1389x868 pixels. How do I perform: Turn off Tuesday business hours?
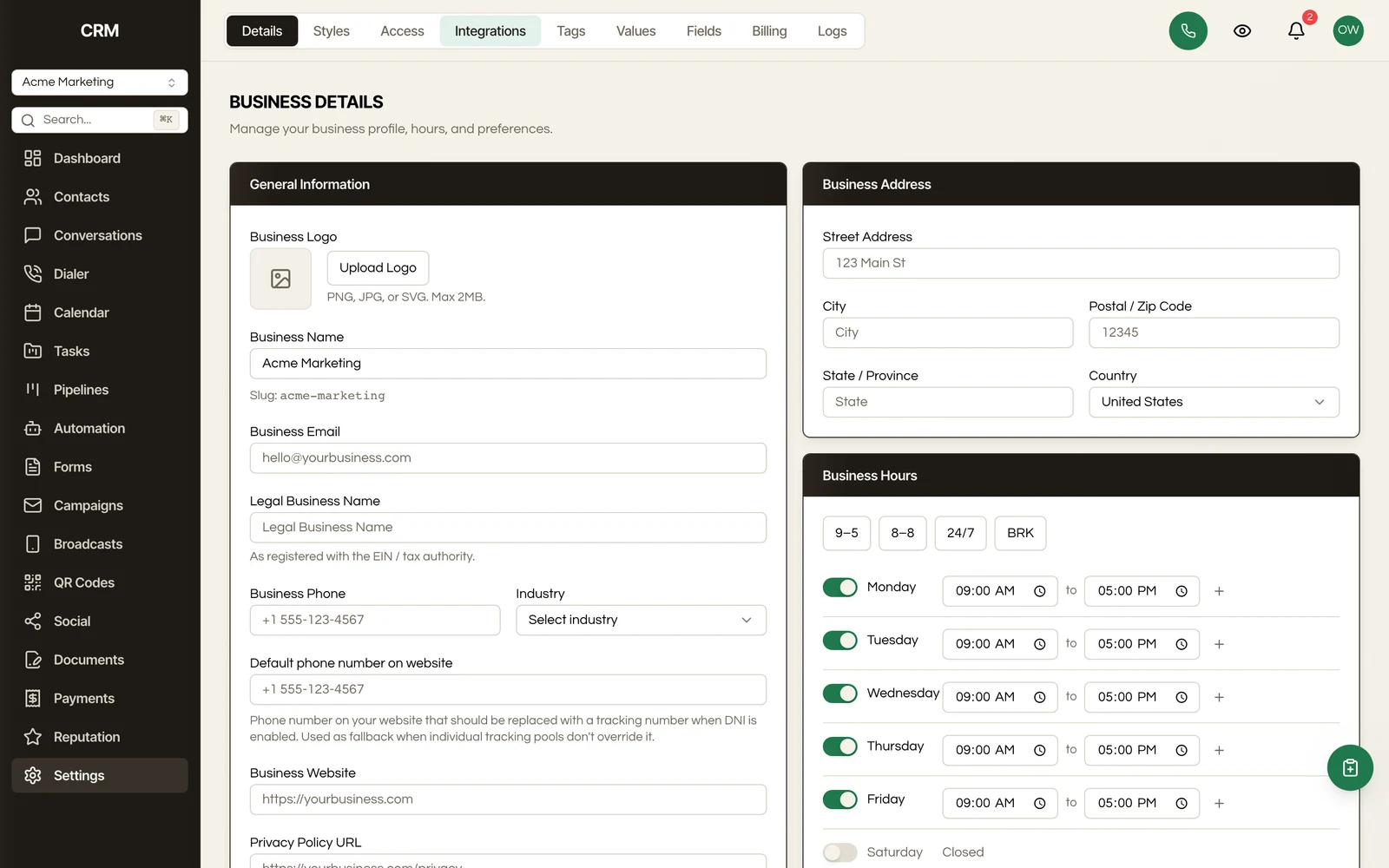pyautogui.click(x=839, y=641)
